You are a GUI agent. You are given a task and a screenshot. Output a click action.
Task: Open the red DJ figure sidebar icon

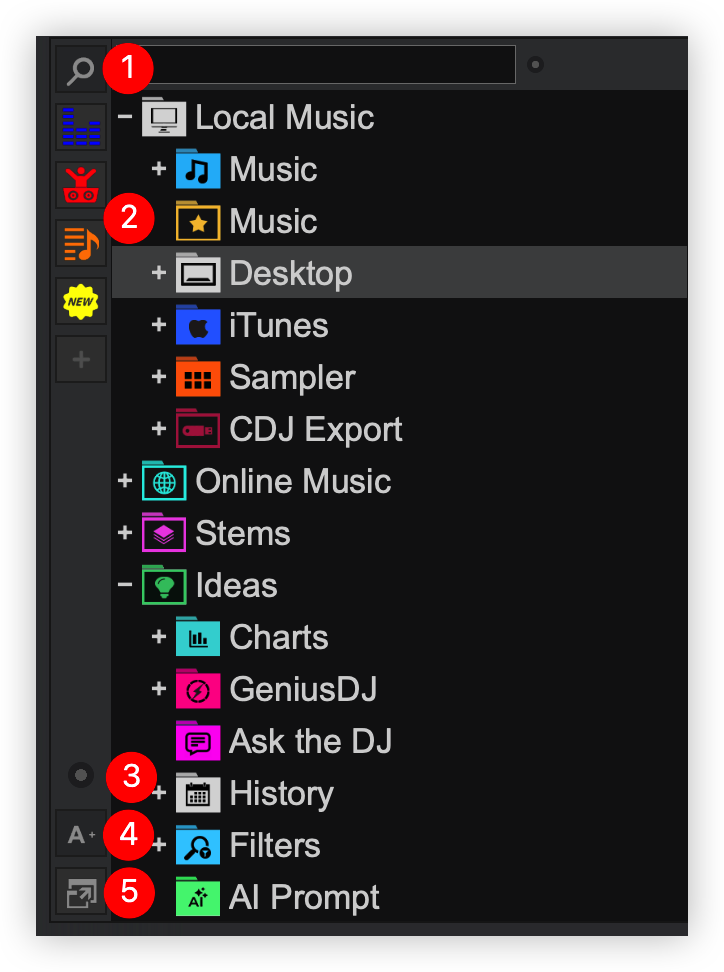[80, 186]
